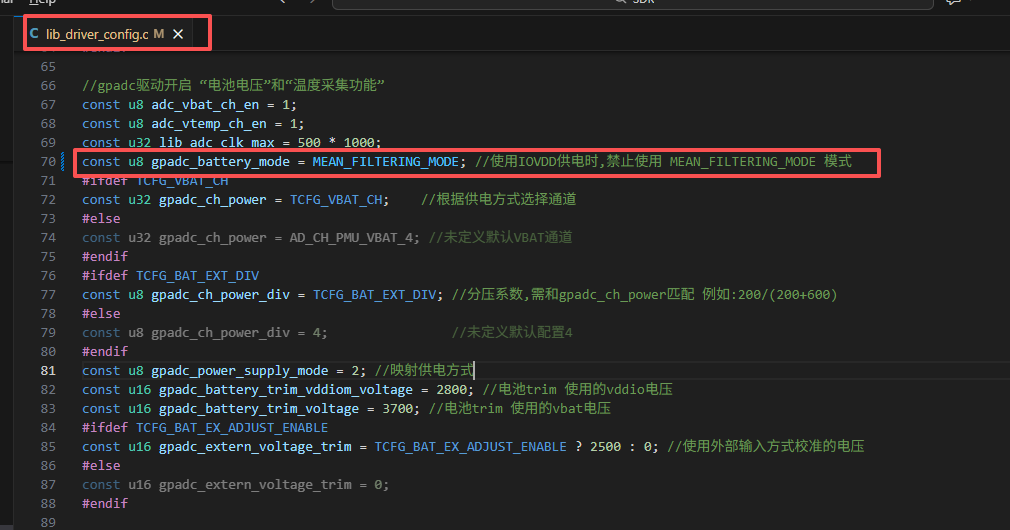Click gpadc_battery_trim_voltage name on line 83
This screenshot has width=1010, height=530.
259,408
